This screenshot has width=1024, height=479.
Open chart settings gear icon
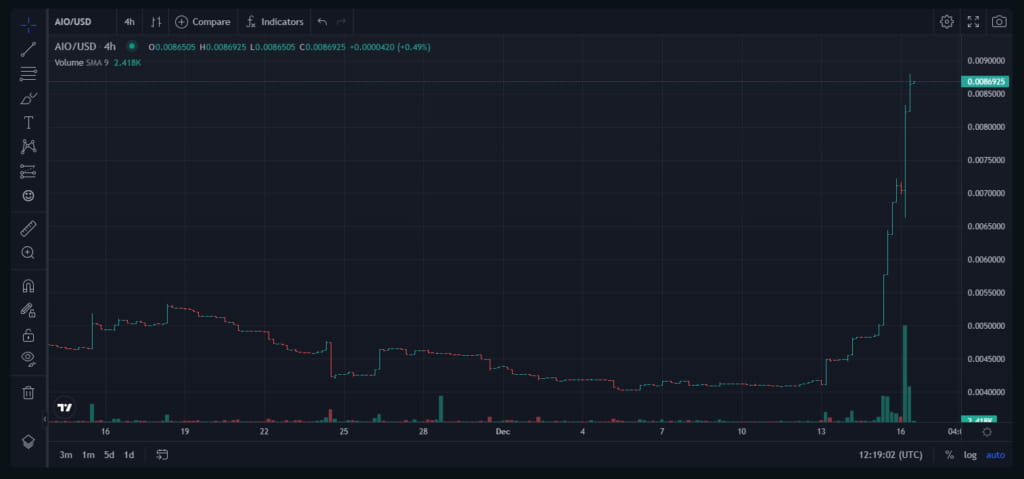[x=946, y=22]
